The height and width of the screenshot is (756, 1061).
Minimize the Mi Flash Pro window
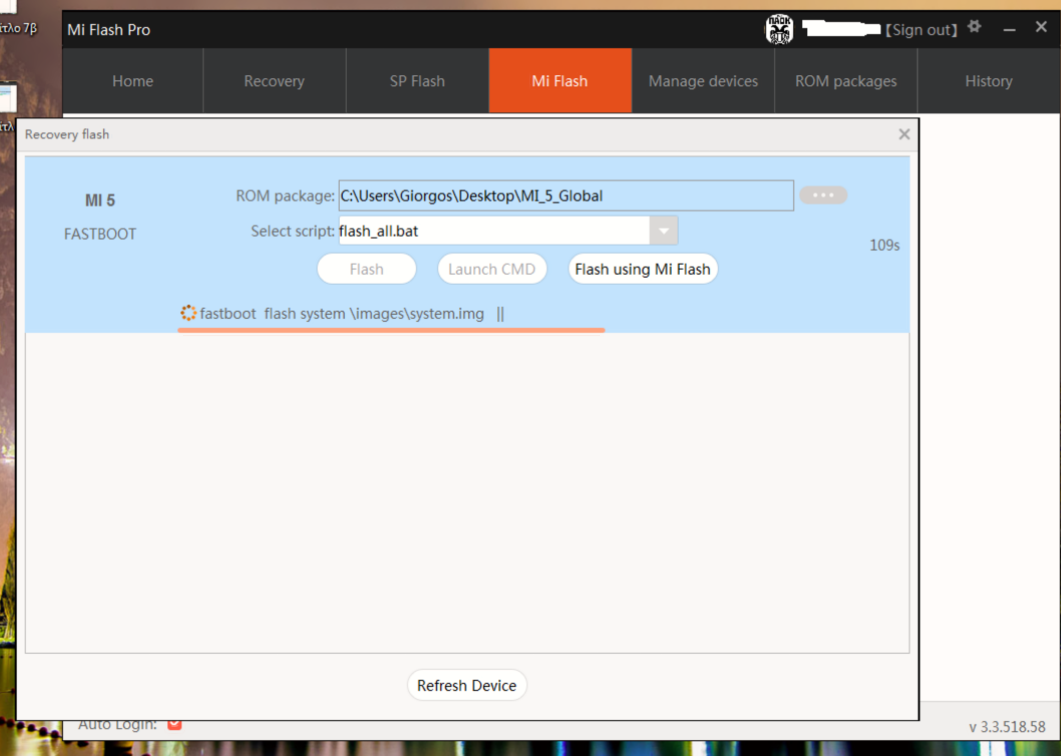(x=1009, y=30)
